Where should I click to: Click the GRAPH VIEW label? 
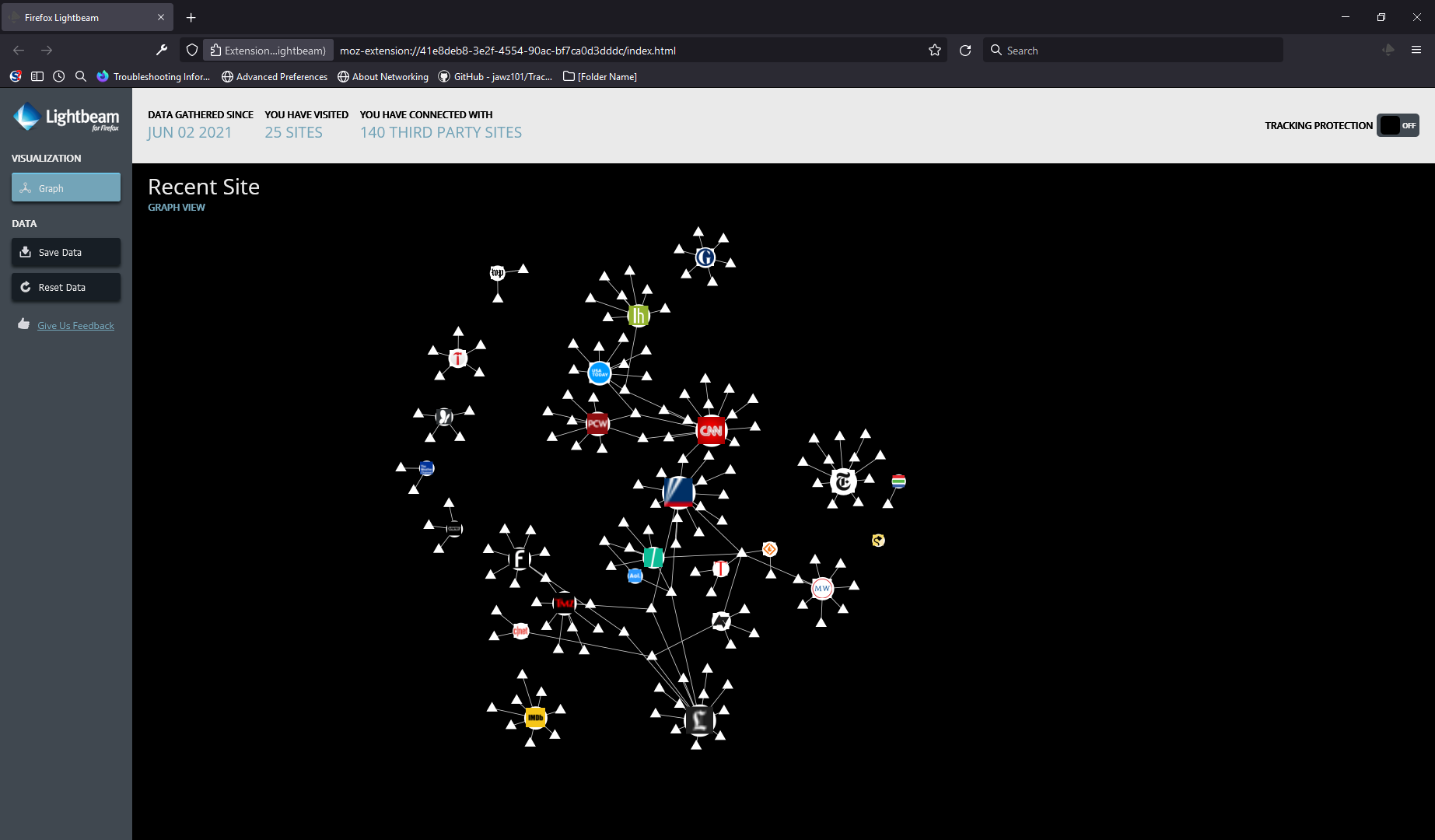(x=177, y=208)
